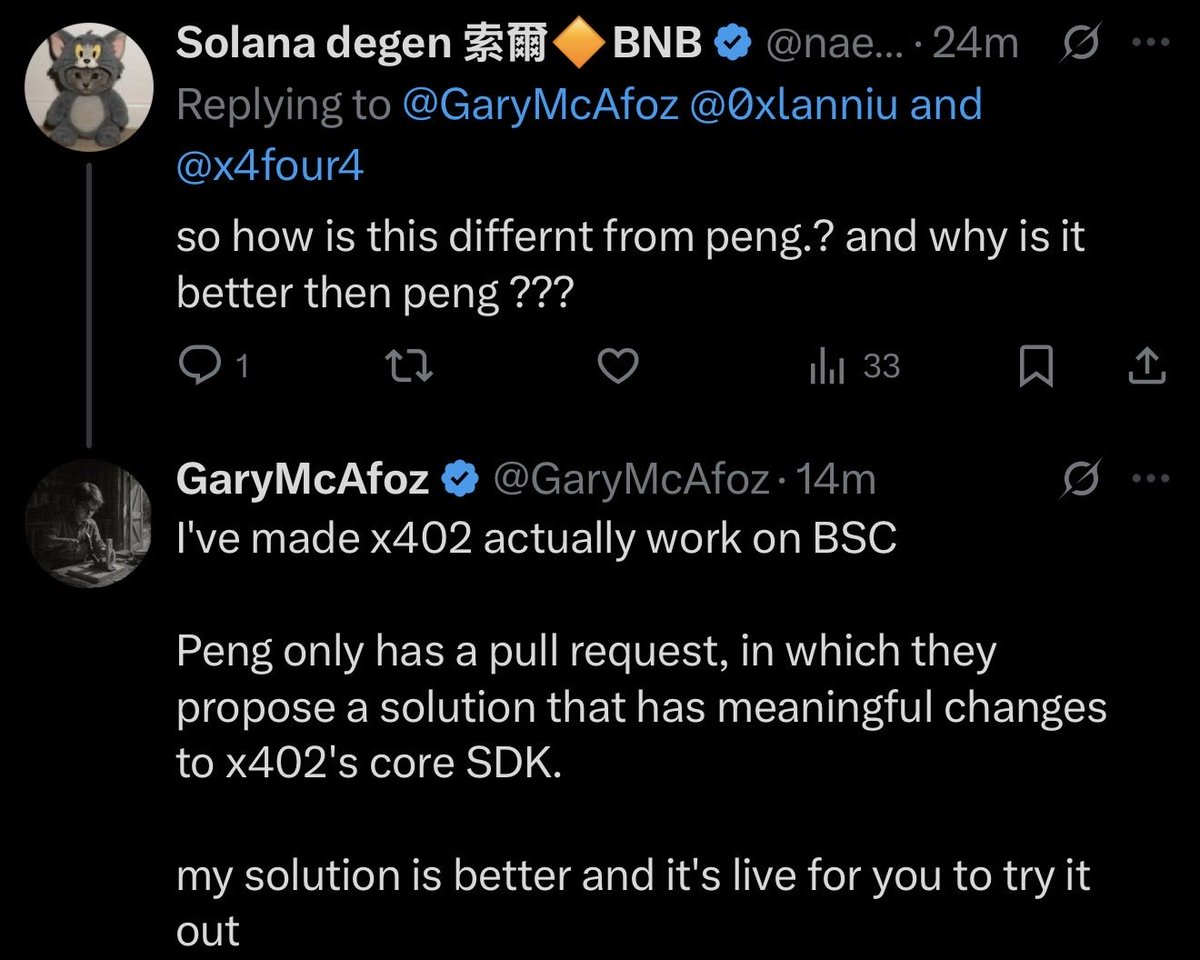This screenshot has height=960, width=1200.
Task: View the 33 views analytics icon
Action: [x=827, y=369]
